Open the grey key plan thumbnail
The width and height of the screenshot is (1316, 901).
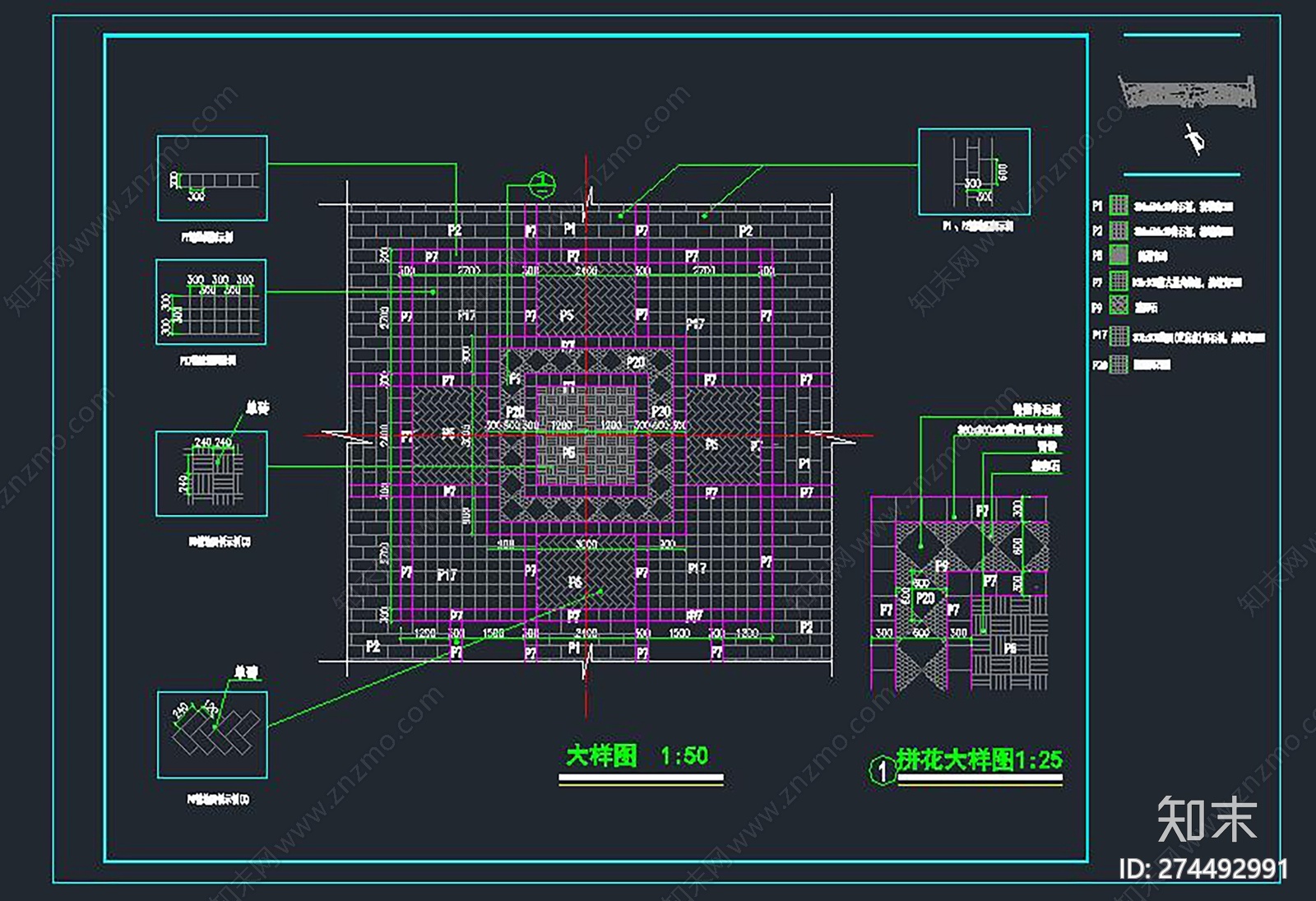[1188, 92]
